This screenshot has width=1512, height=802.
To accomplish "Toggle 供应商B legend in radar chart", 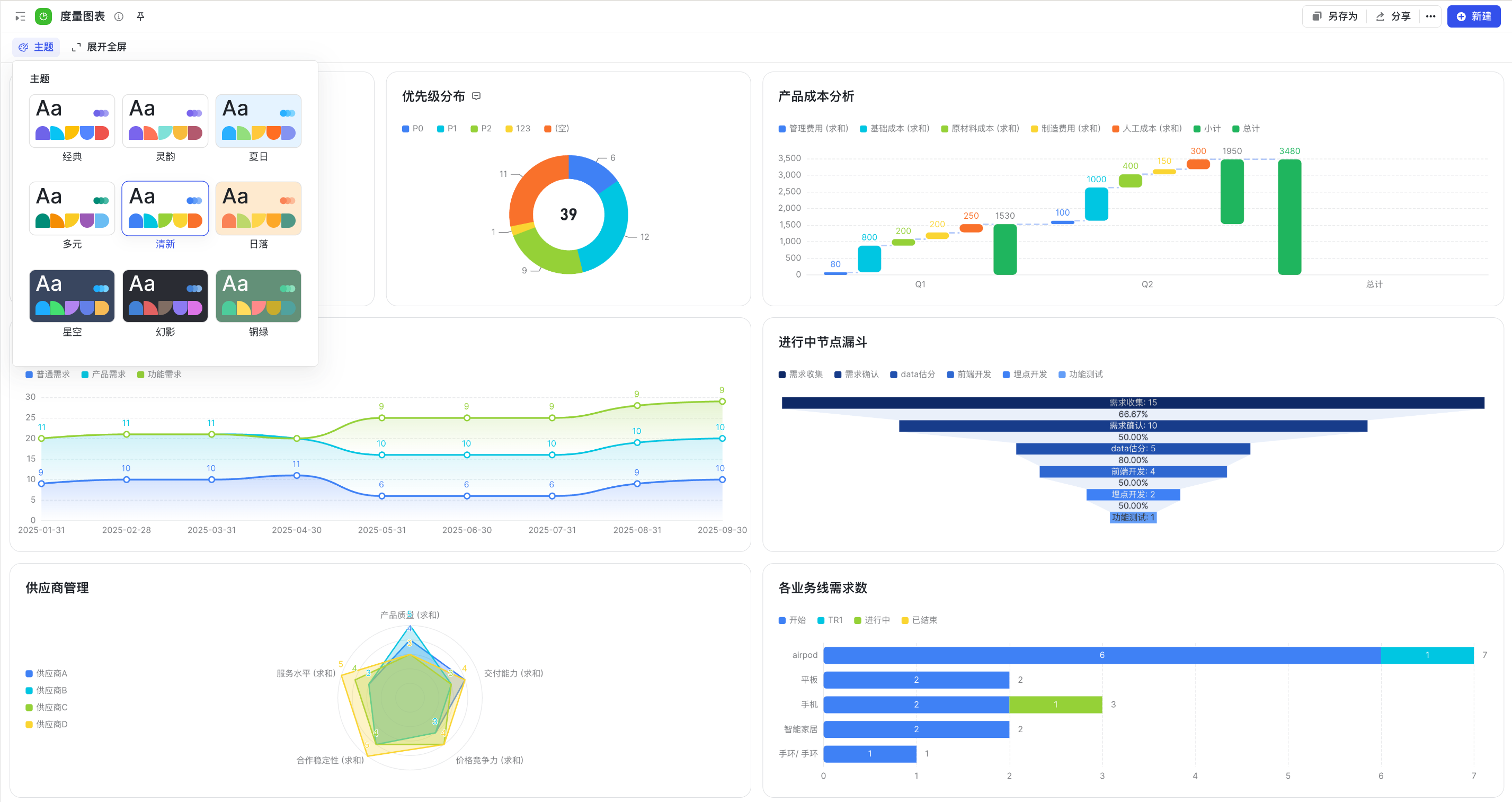I will [x=47, y=691].
